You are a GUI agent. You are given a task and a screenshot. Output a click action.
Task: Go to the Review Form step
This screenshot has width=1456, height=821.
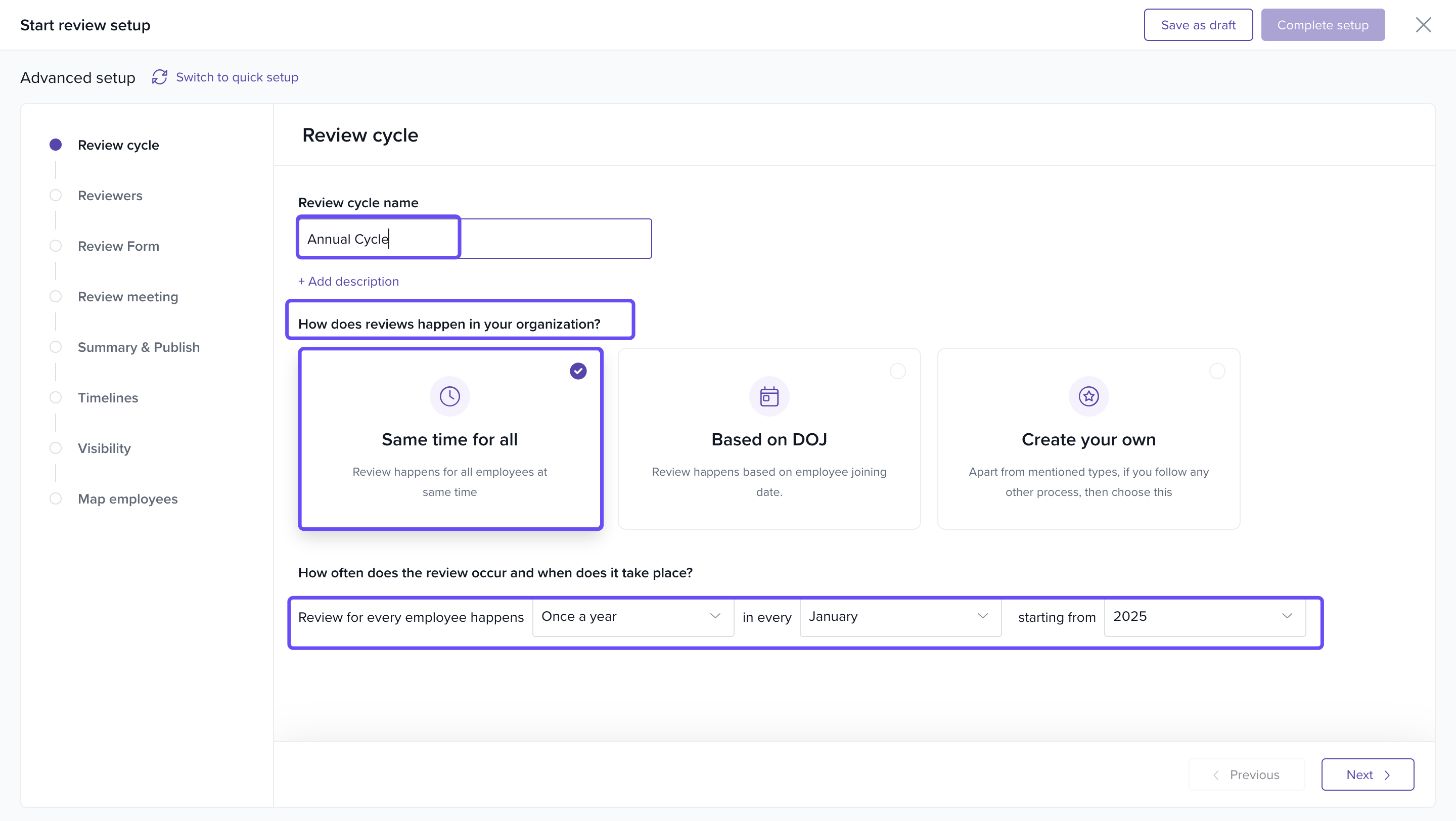click(x=118, y=246)
